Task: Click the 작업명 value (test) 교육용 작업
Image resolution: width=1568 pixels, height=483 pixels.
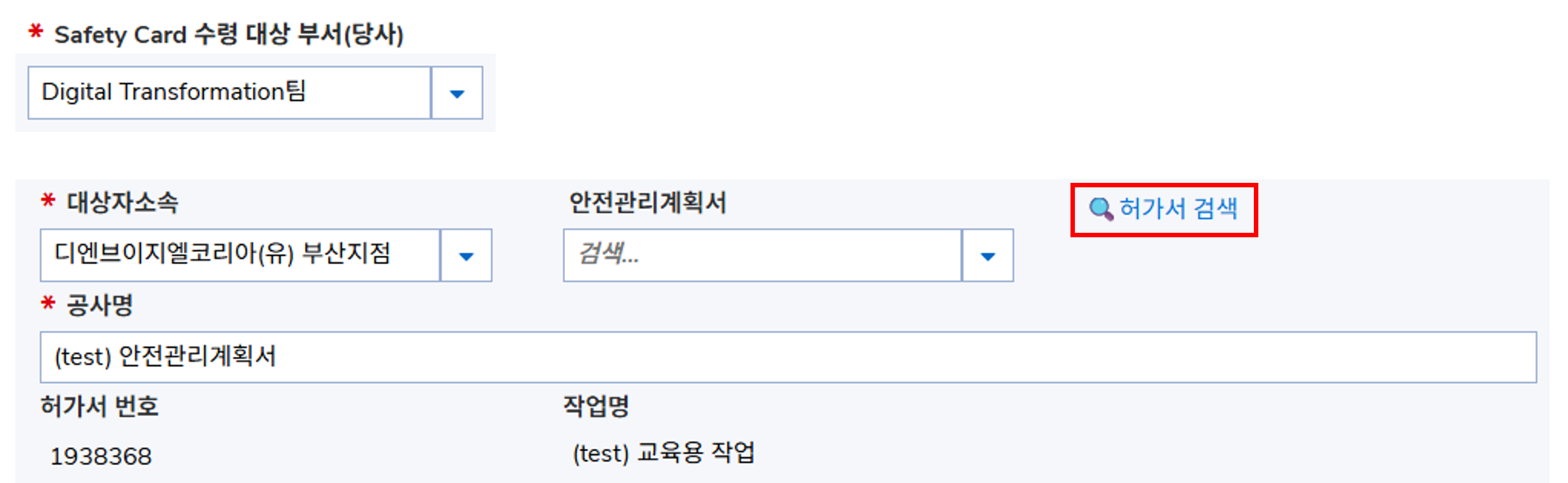Action: [664, 453]
